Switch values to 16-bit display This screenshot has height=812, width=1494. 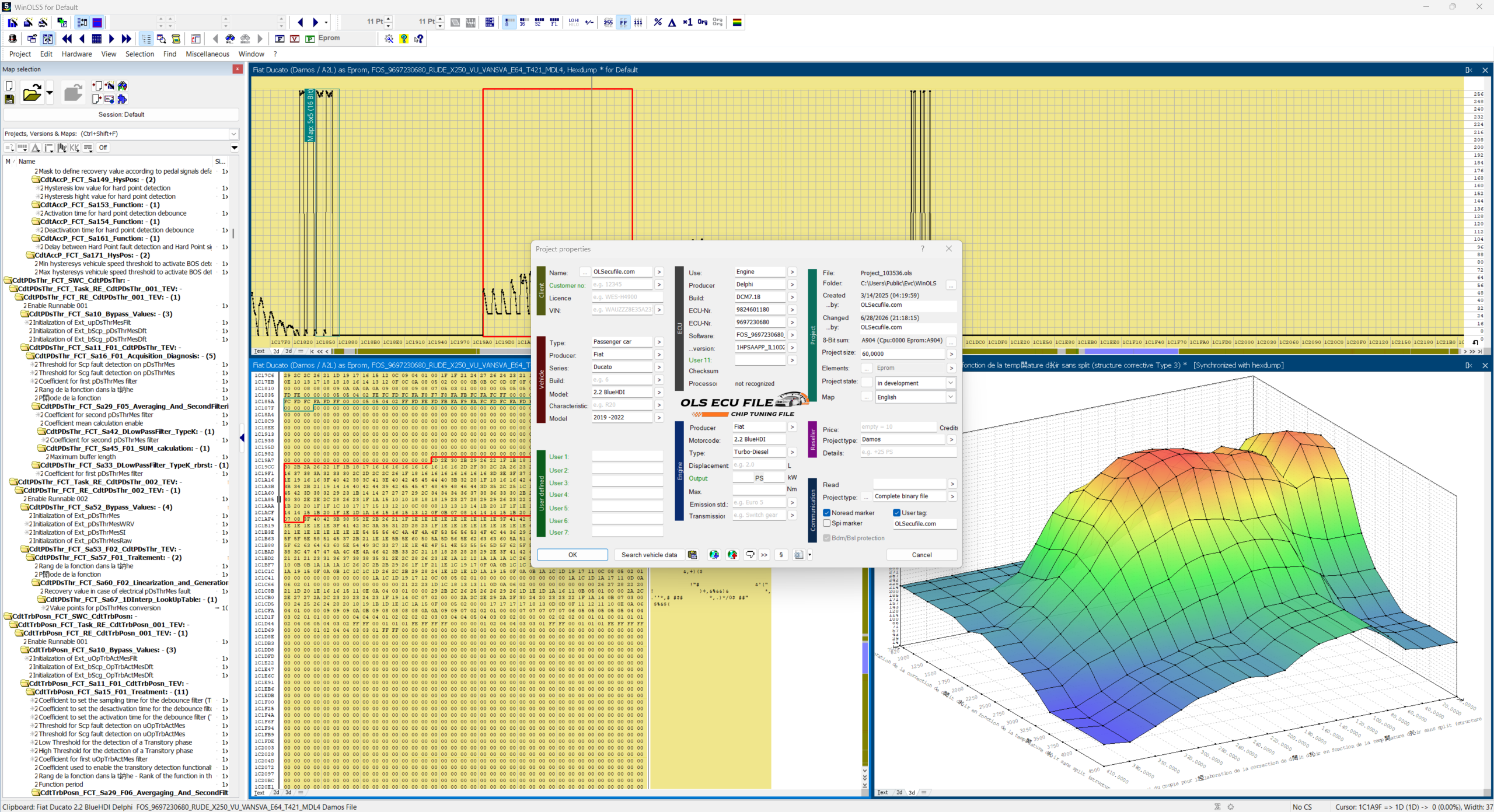[523, 22]
